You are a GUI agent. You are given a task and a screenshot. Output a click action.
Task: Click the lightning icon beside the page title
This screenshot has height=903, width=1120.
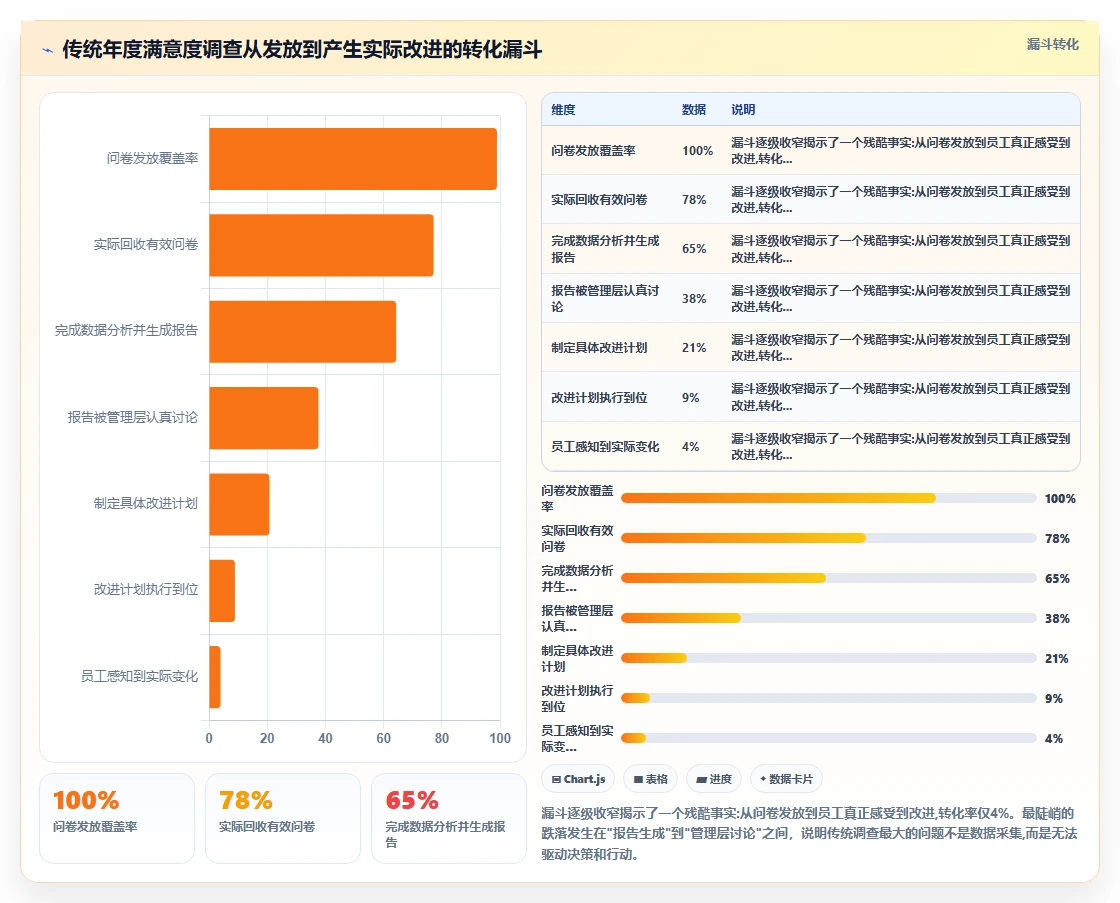(x=48, y=50)
